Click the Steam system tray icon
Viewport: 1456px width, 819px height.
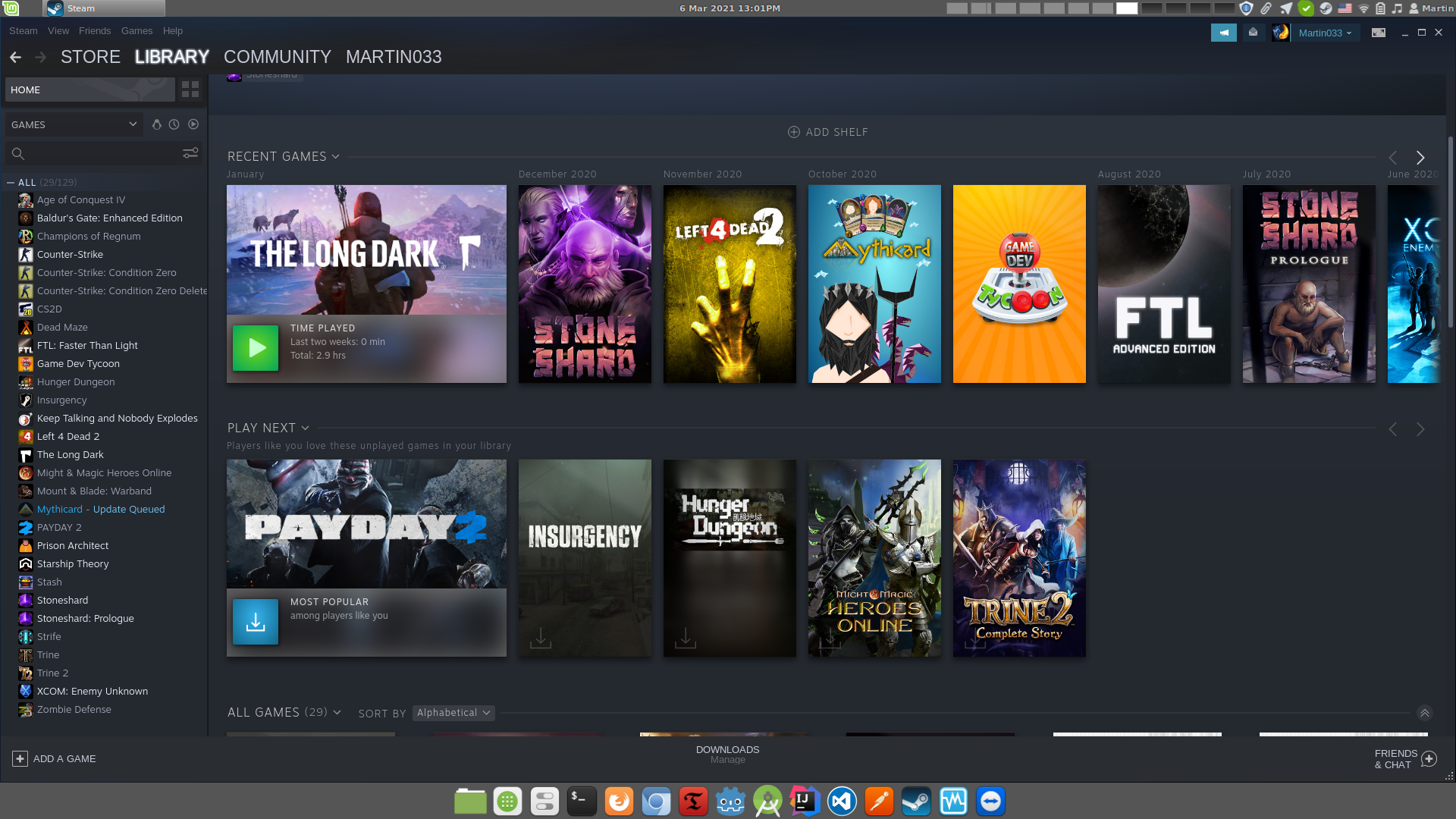[1326, 8]
